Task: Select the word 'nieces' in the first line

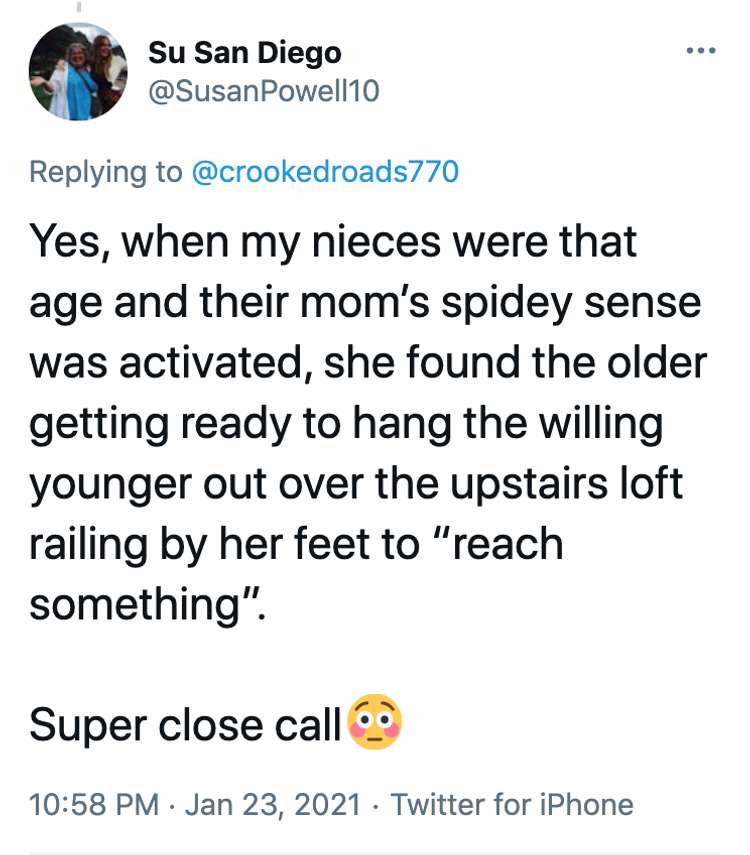Action: [x=376, y=242]
